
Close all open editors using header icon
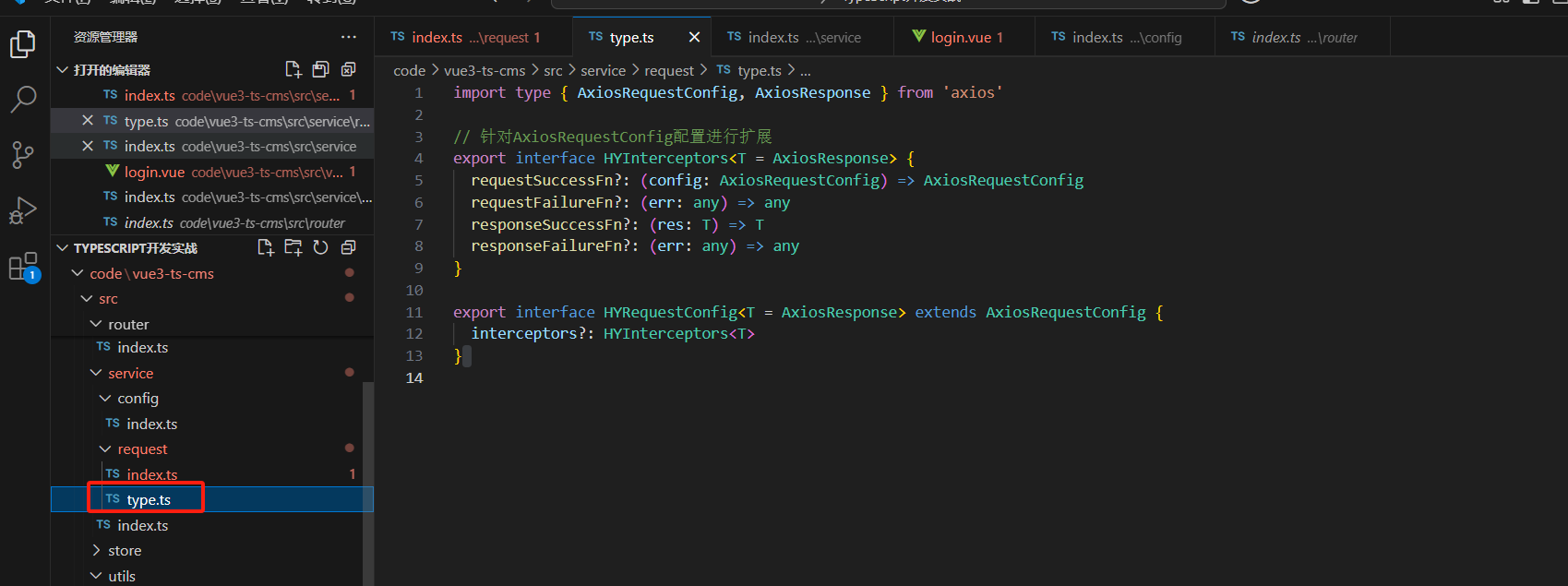[348, 69]
